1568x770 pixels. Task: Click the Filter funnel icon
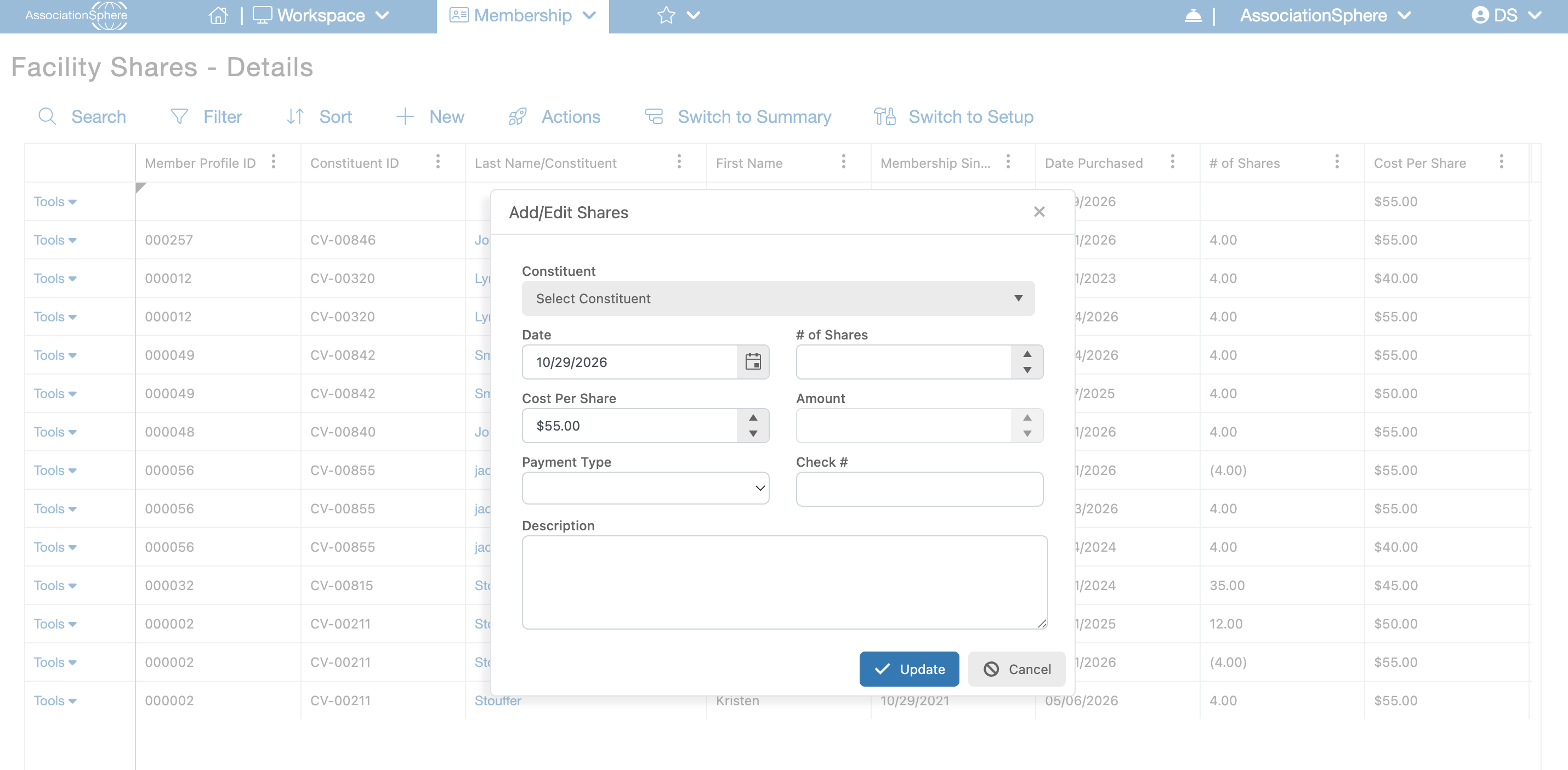coord(179,116)
